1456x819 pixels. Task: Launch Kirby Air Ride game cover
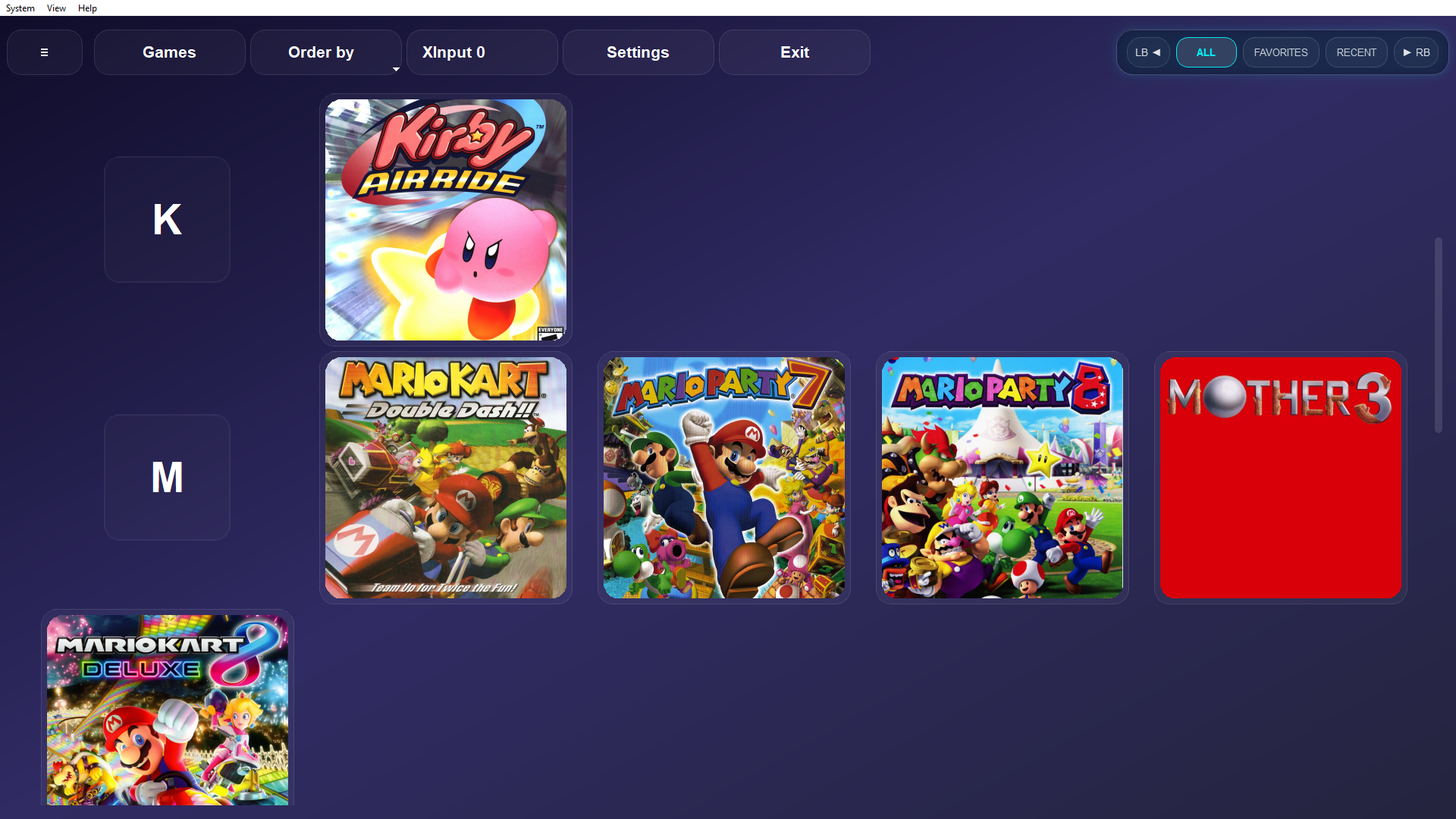[x=446, y=220]
